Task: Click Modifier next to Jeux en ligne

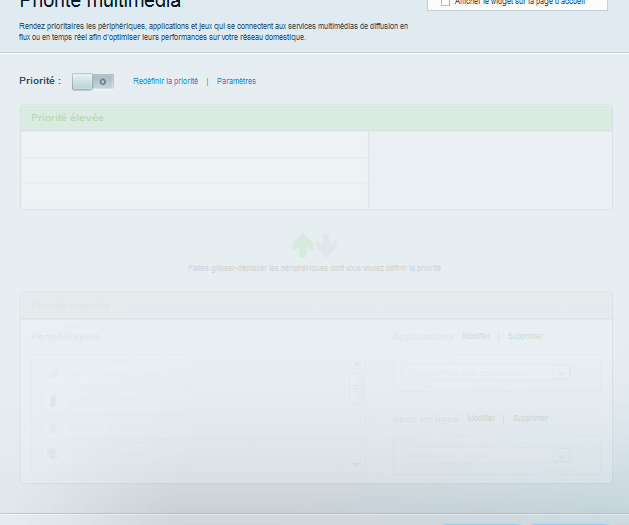Action: click(x=481, y=418)
